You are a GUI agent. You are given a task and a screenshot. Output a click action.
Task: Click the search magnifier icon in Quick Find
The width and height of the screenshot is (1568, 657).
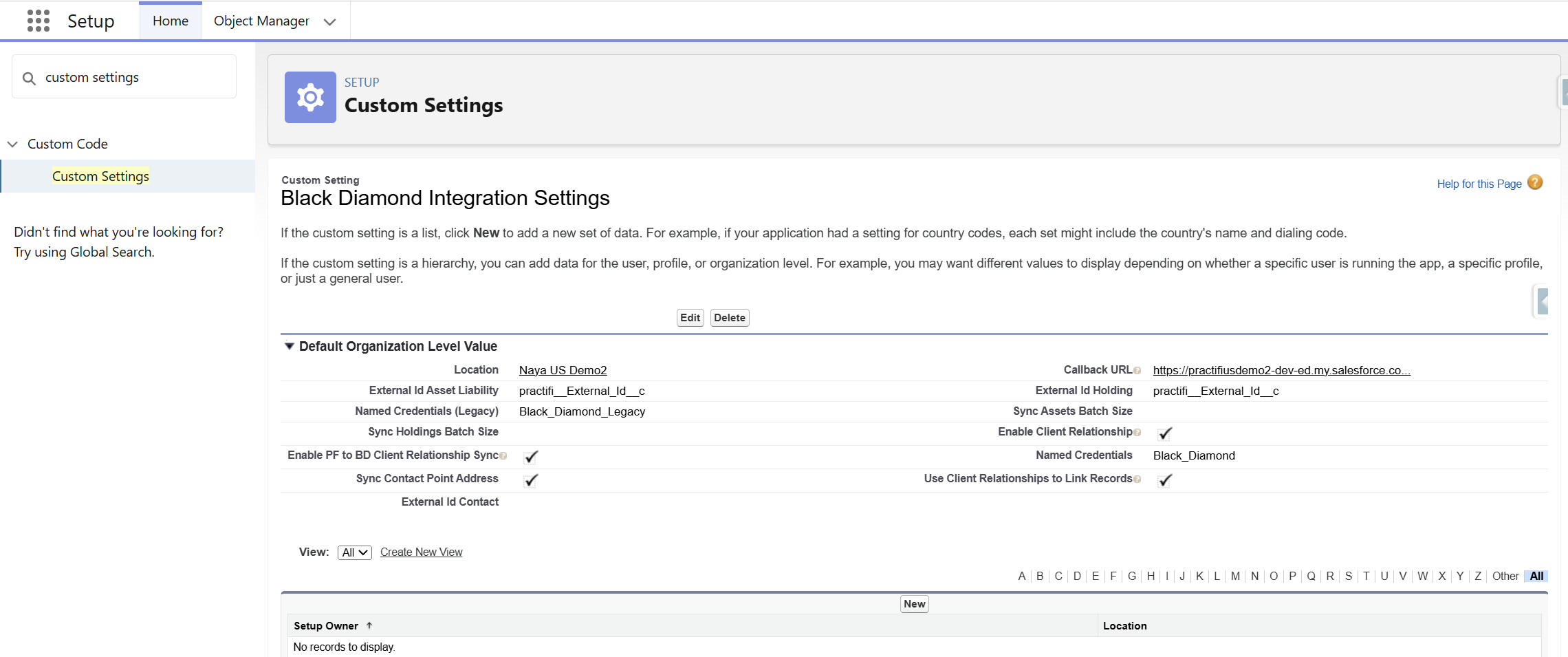coord(29,78)
